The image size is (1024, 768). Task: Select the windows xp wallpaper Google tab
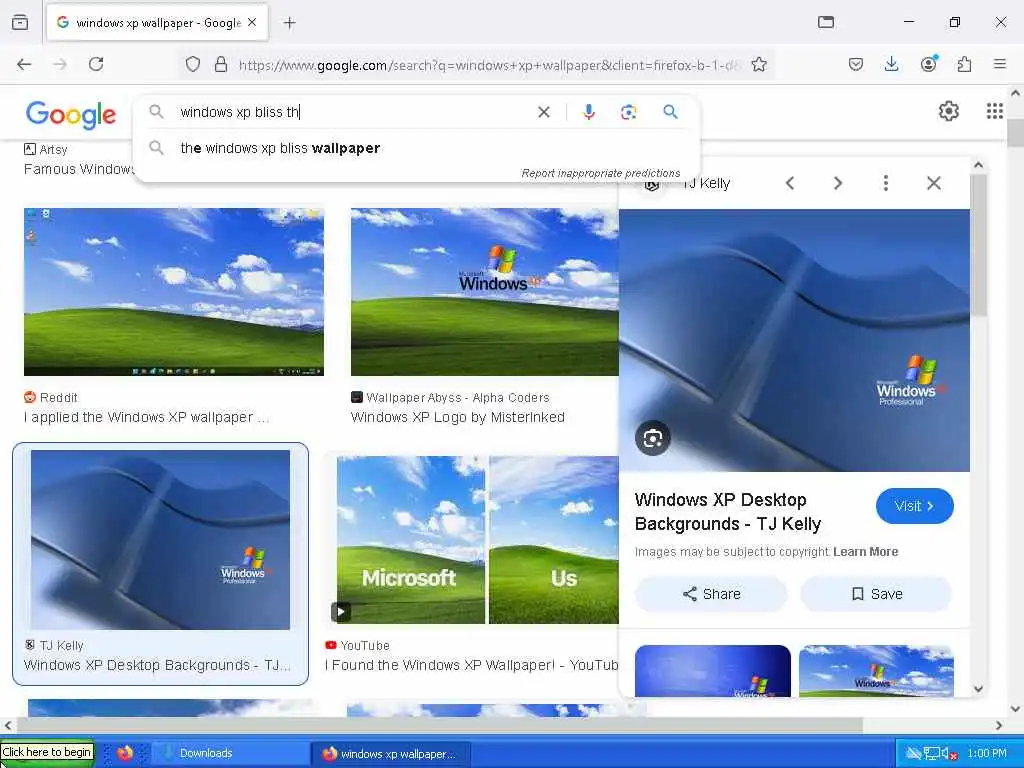(157, 23)
